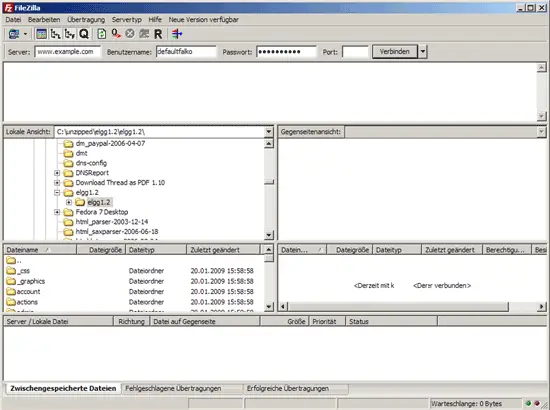Click message log scrollbar up arrow

tap(542, 67)
